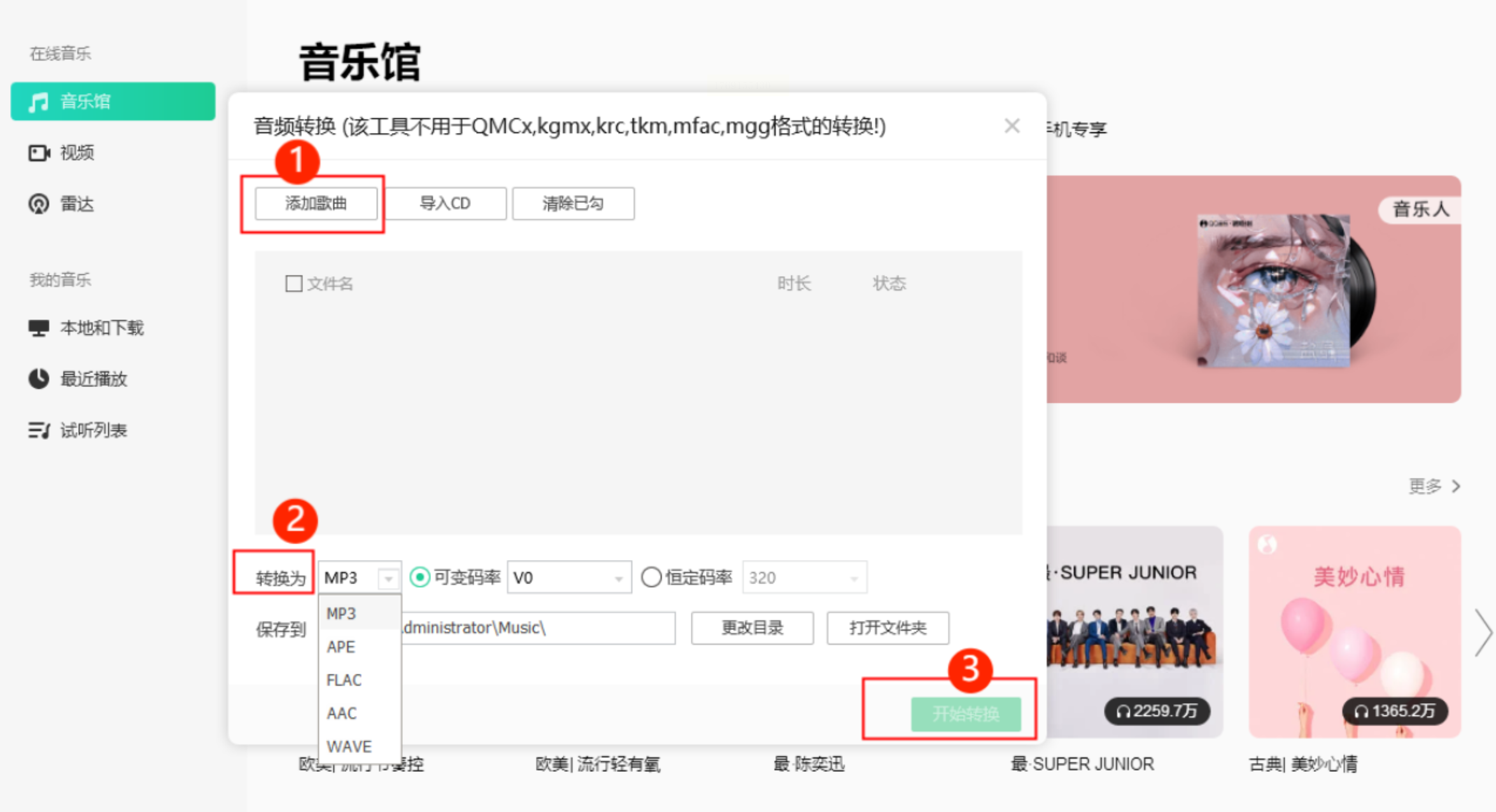Tick the 文件名 select-all checkbox

(x=293, y=283)
